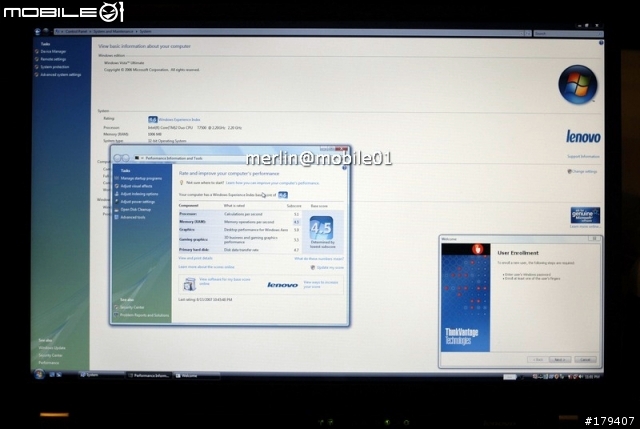Image resolution: width=640 pixels, height=429 pixels.
Task: Click the Device Manager shield icon
Action: click(37, 51)
